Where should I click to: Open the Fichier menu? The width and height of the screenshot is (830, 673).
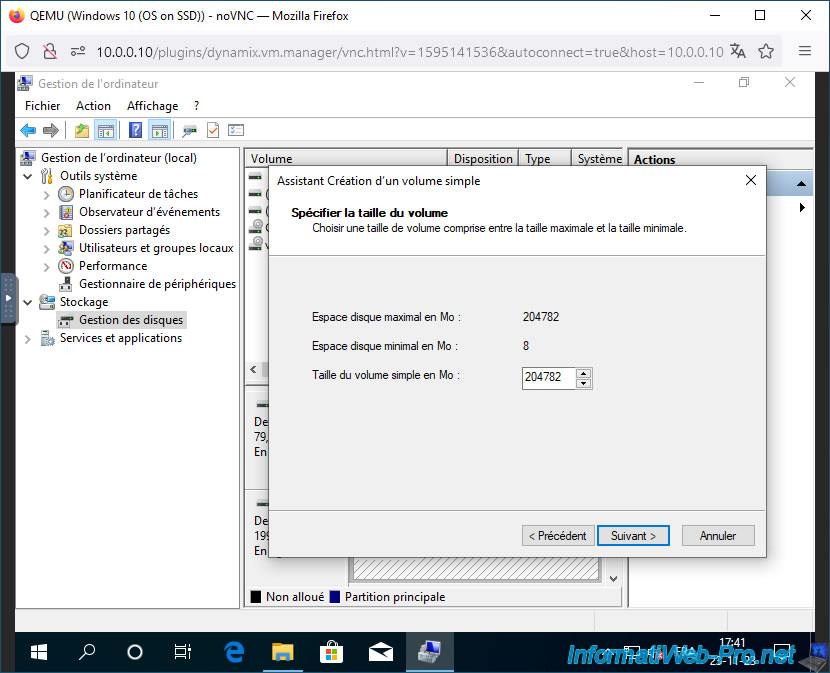(x=42, y=106)
